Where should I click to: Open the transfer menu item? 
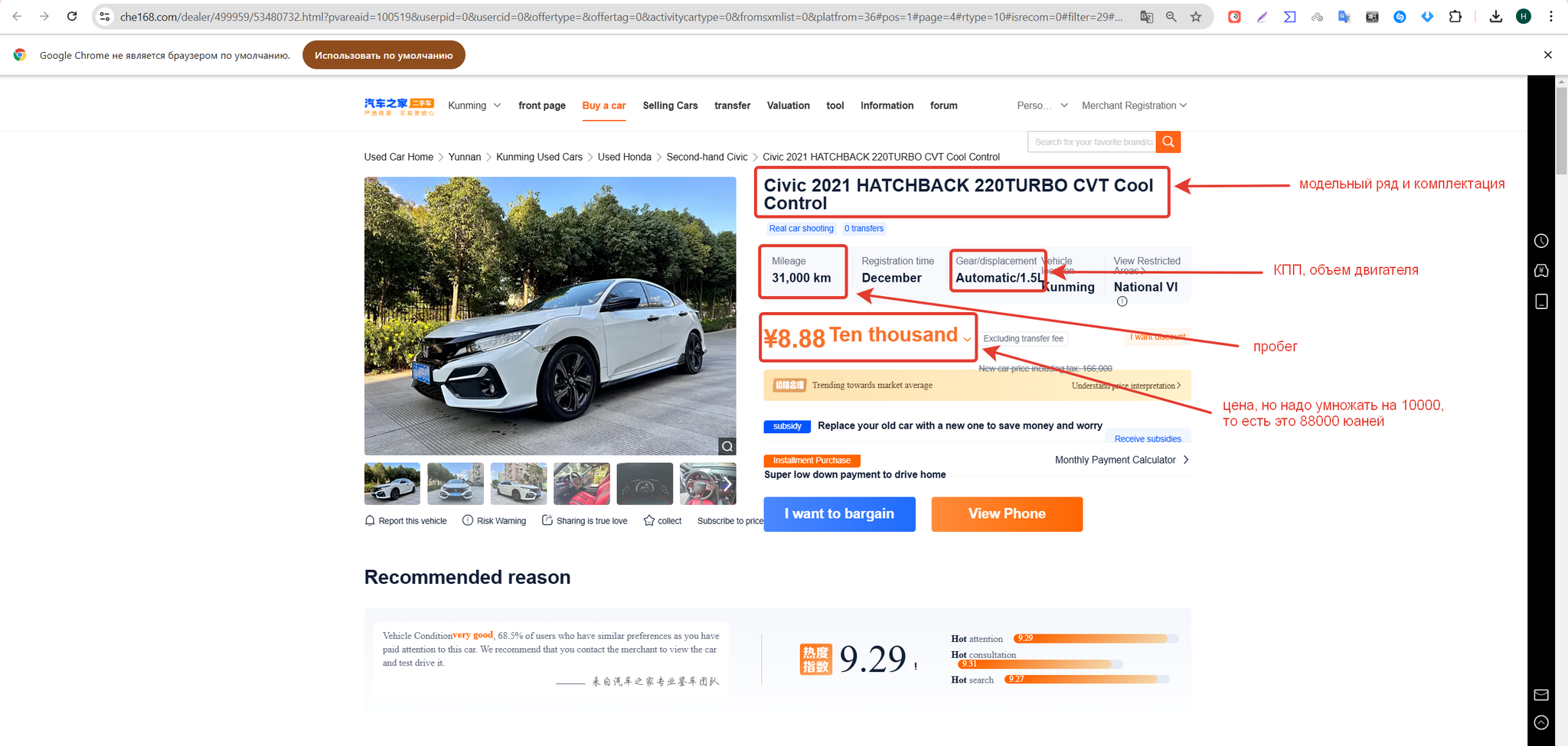click(732, 106)
